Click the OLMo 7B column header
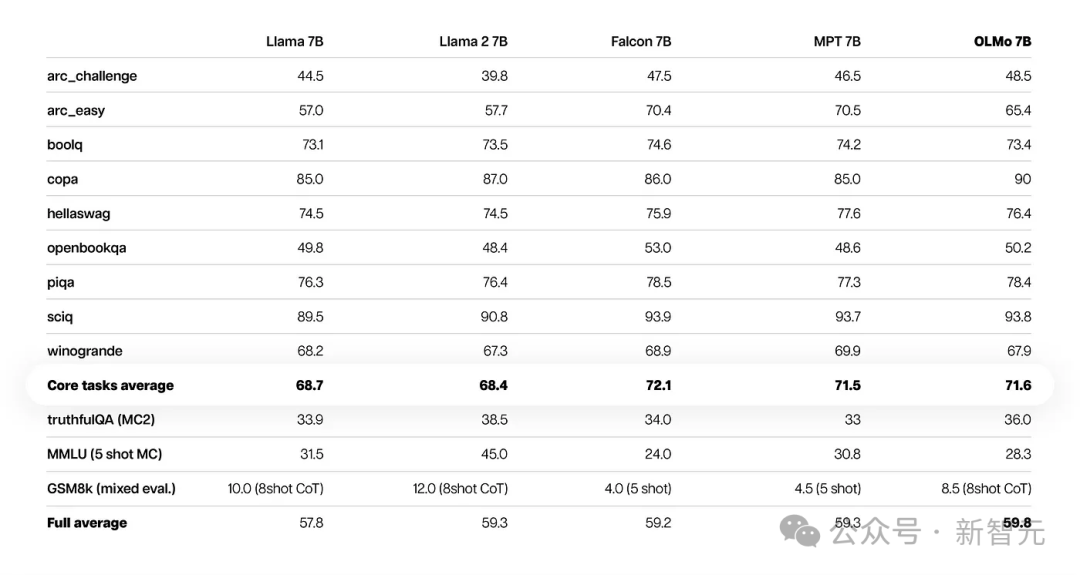The width and height of the screenshot is (1080, 575). tap(1002, 42)
